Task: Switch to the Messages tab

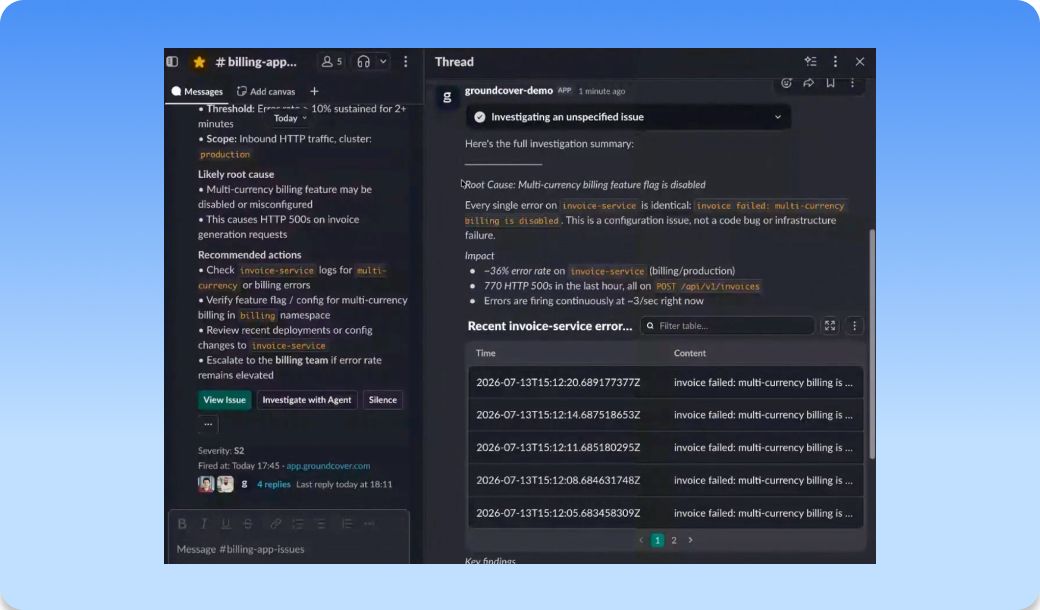Action: pyautogui.click(x=197, y=92)
